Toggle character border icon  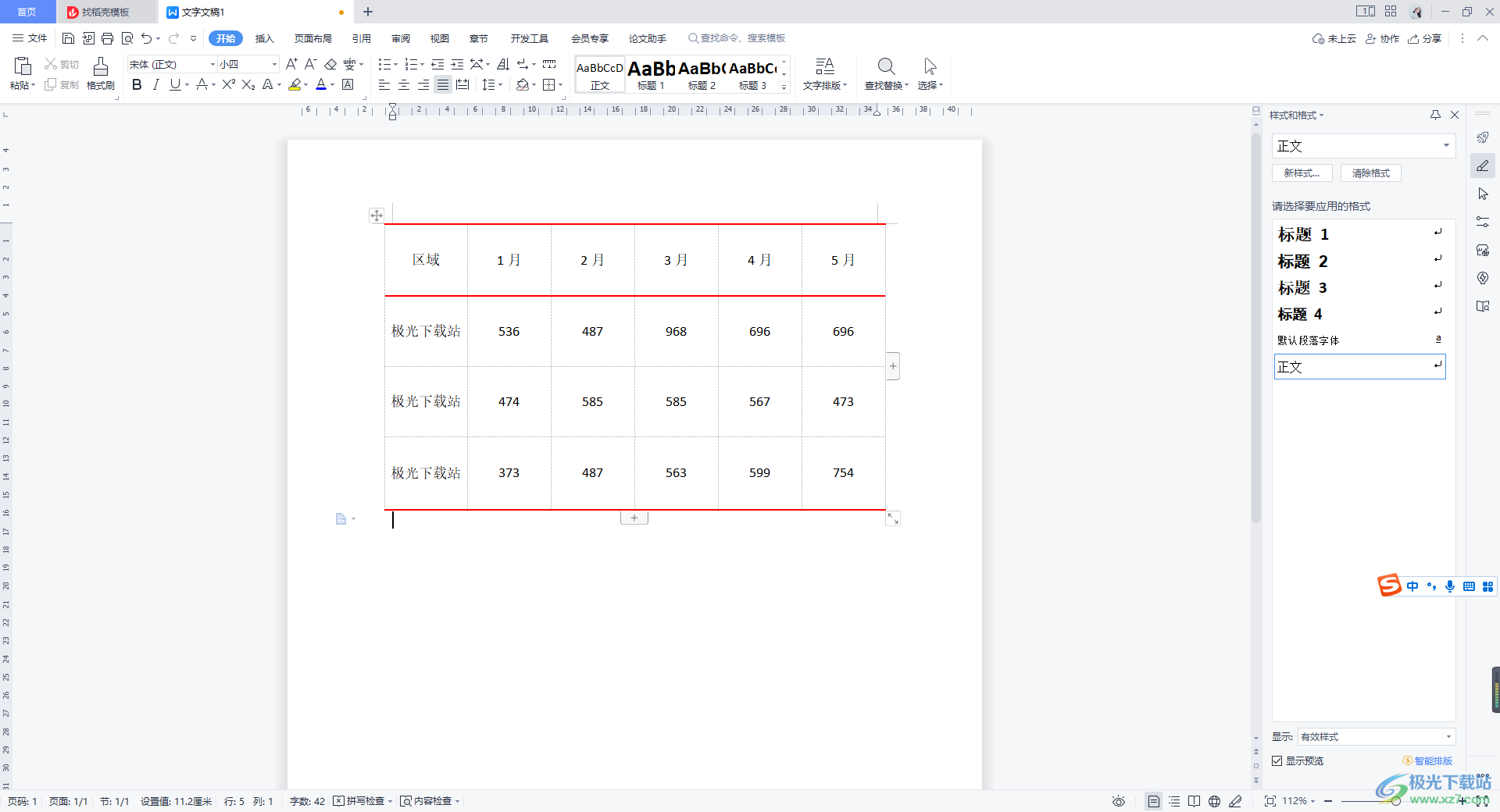pos(348,84)
